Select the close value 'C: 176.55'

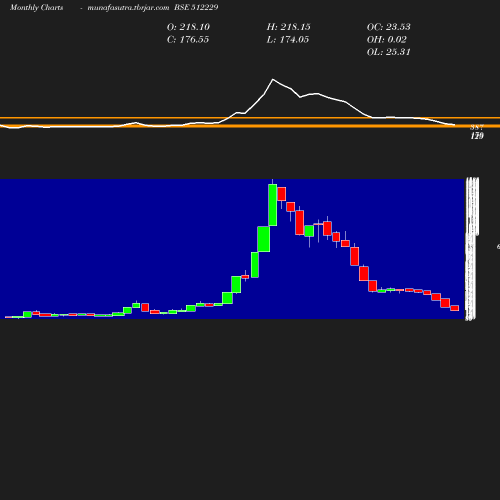tap(188, 39)
